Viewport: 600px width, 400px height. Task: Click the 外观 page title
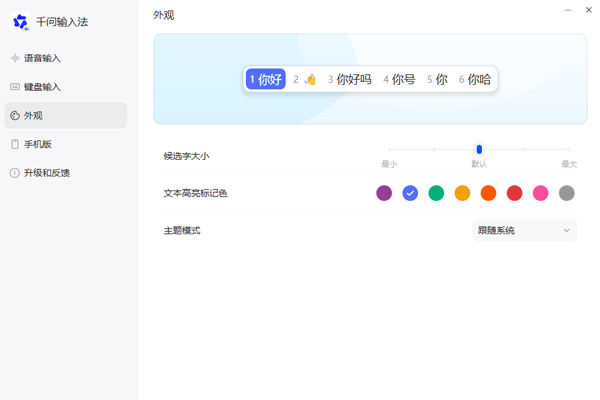point(164,15)
